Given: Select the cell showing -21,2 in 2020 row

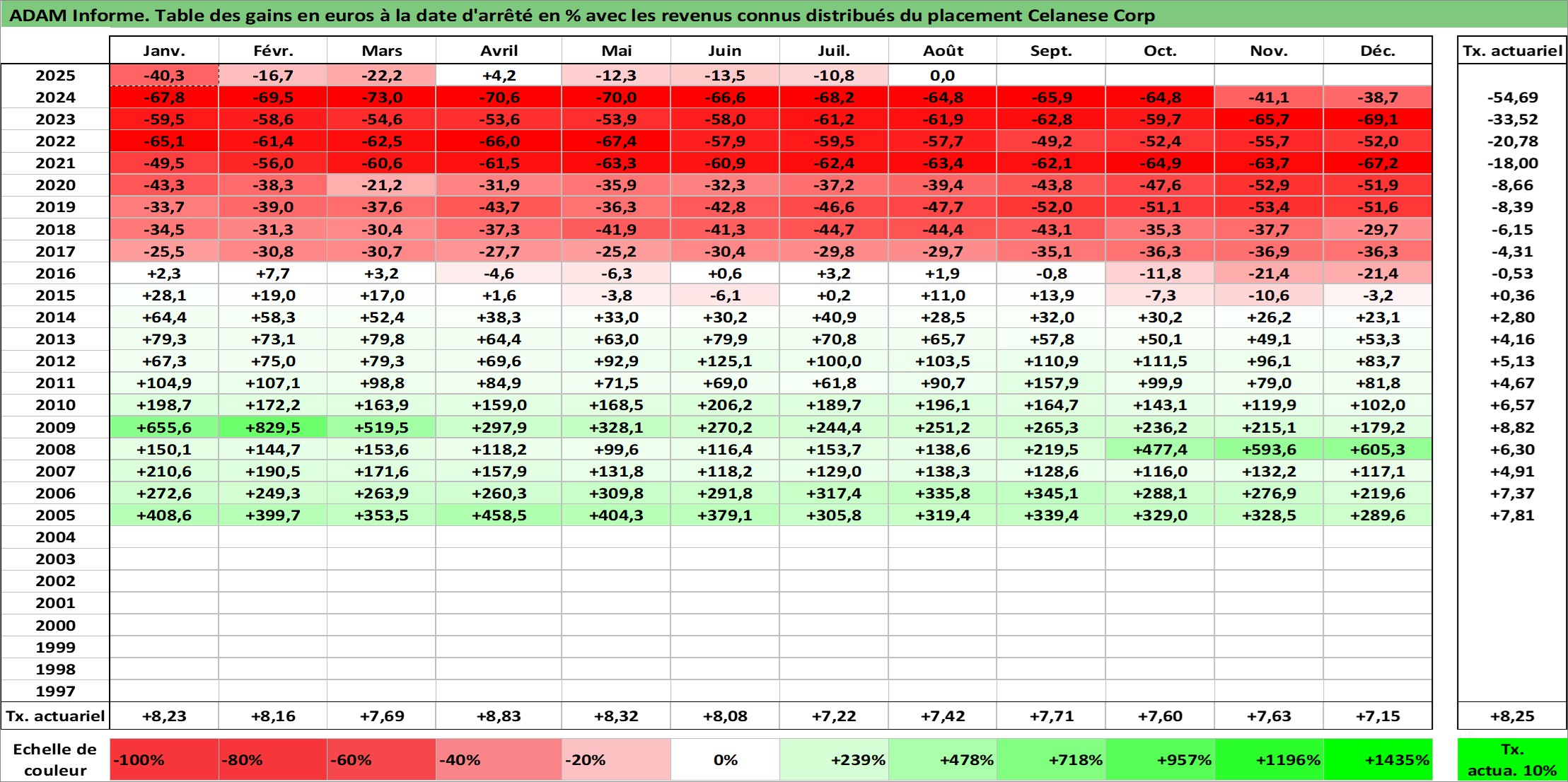Looking at the screenshot, I should click(x=381, y=185).
